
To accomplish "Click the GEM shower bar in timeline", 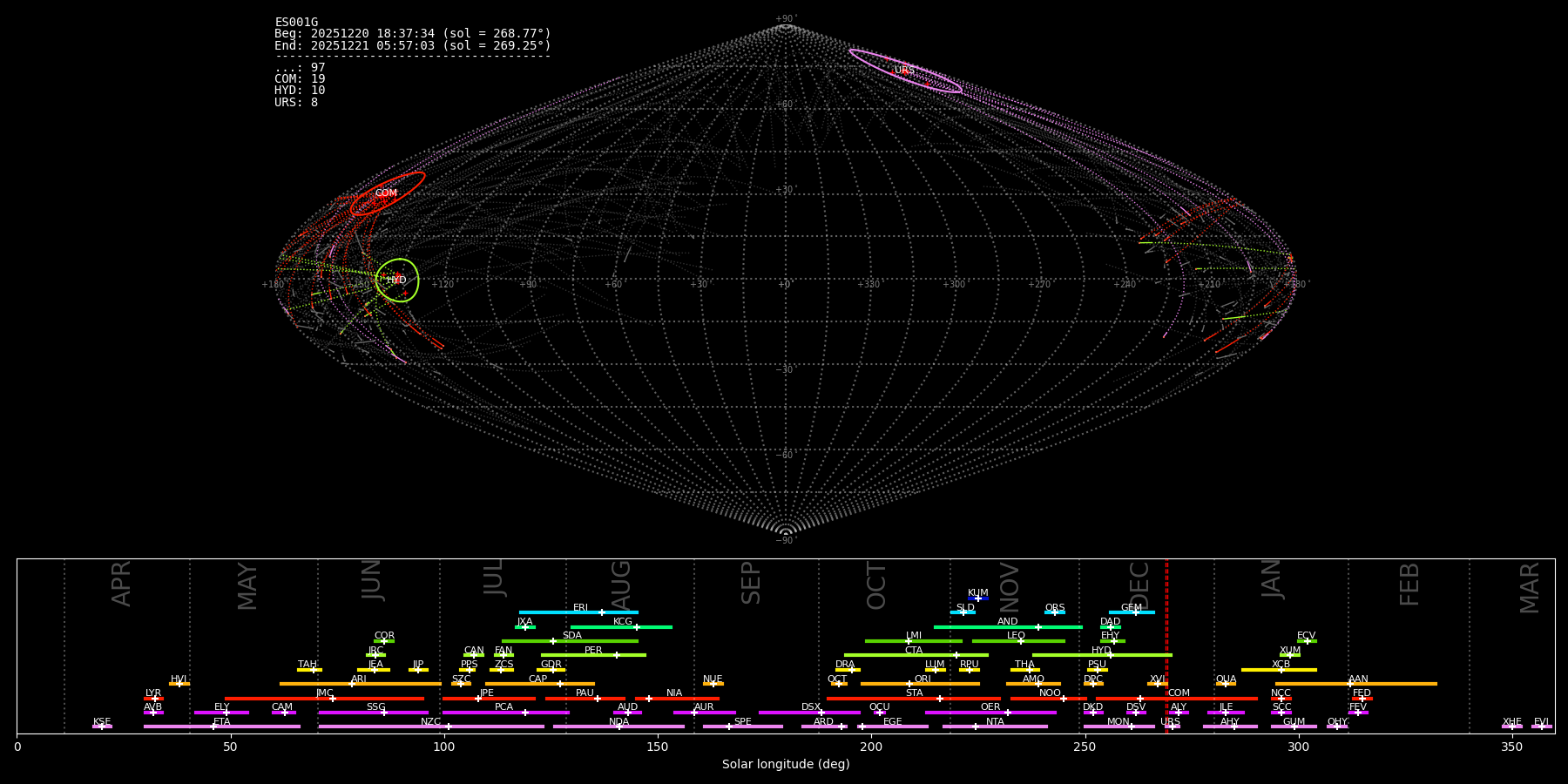I will point(1132,612).
